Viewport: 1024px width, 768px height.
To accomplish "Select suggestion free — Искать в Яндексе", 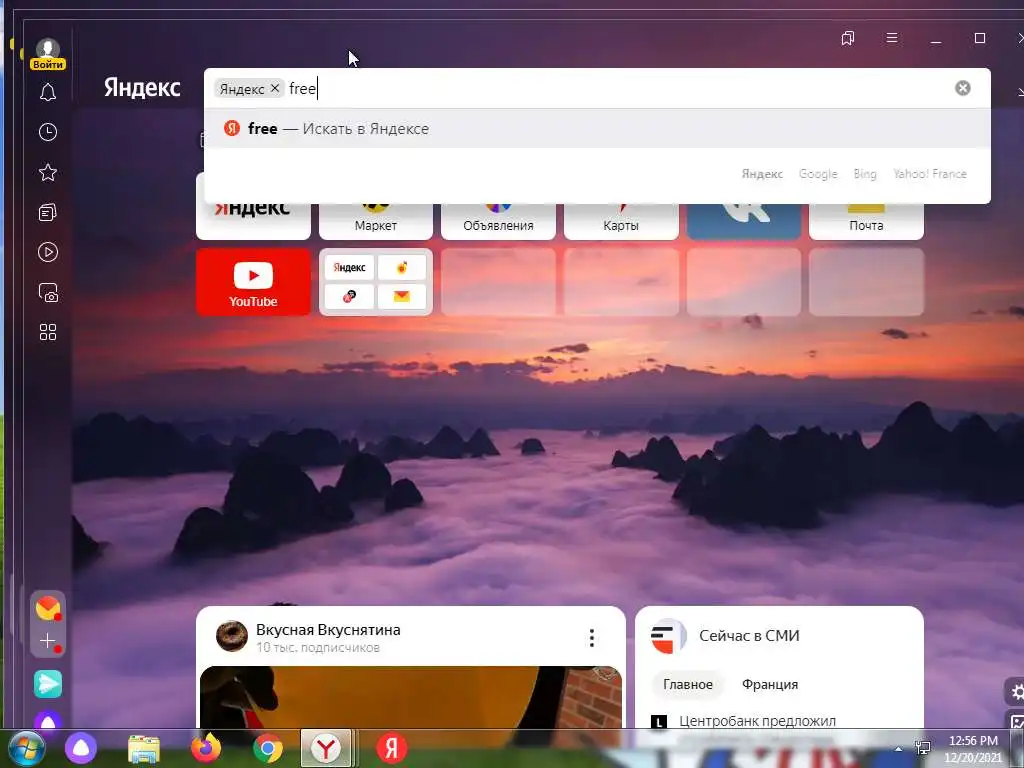I will pos(597,129).
